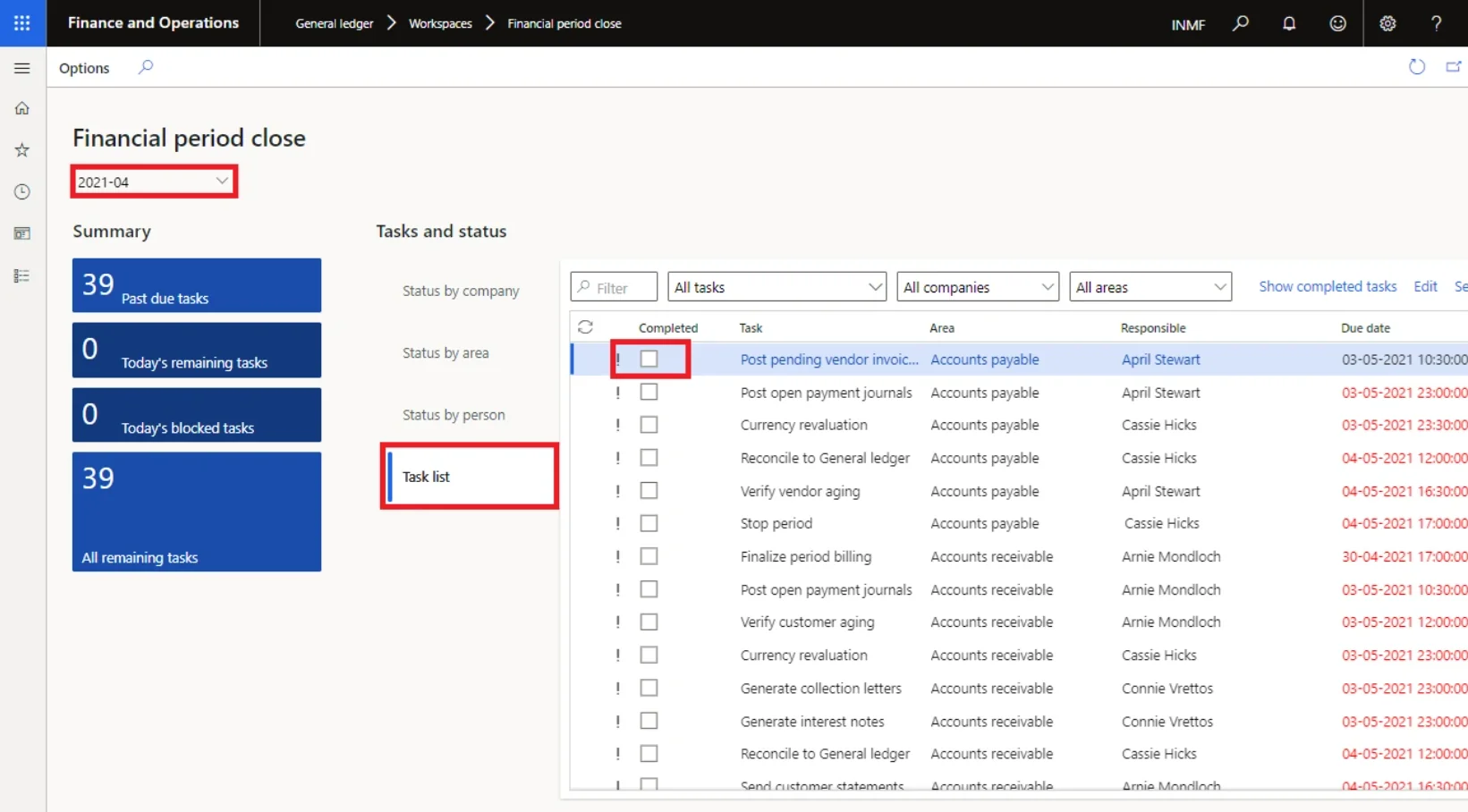Open in new window icon at top right
This screenshot has height=812, width=1468.
1454,67
